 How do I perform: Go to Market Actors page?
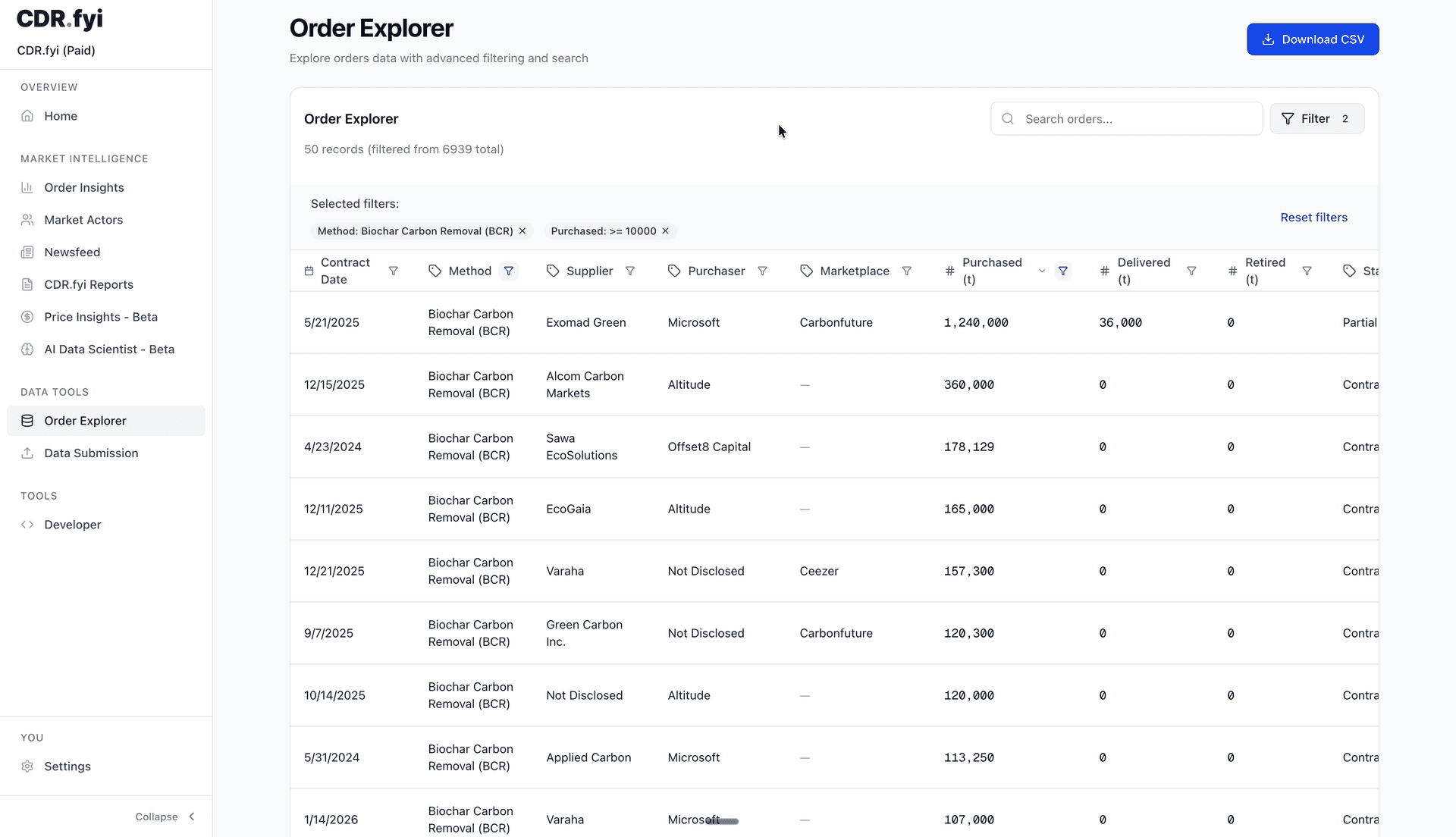coord(83,220)
